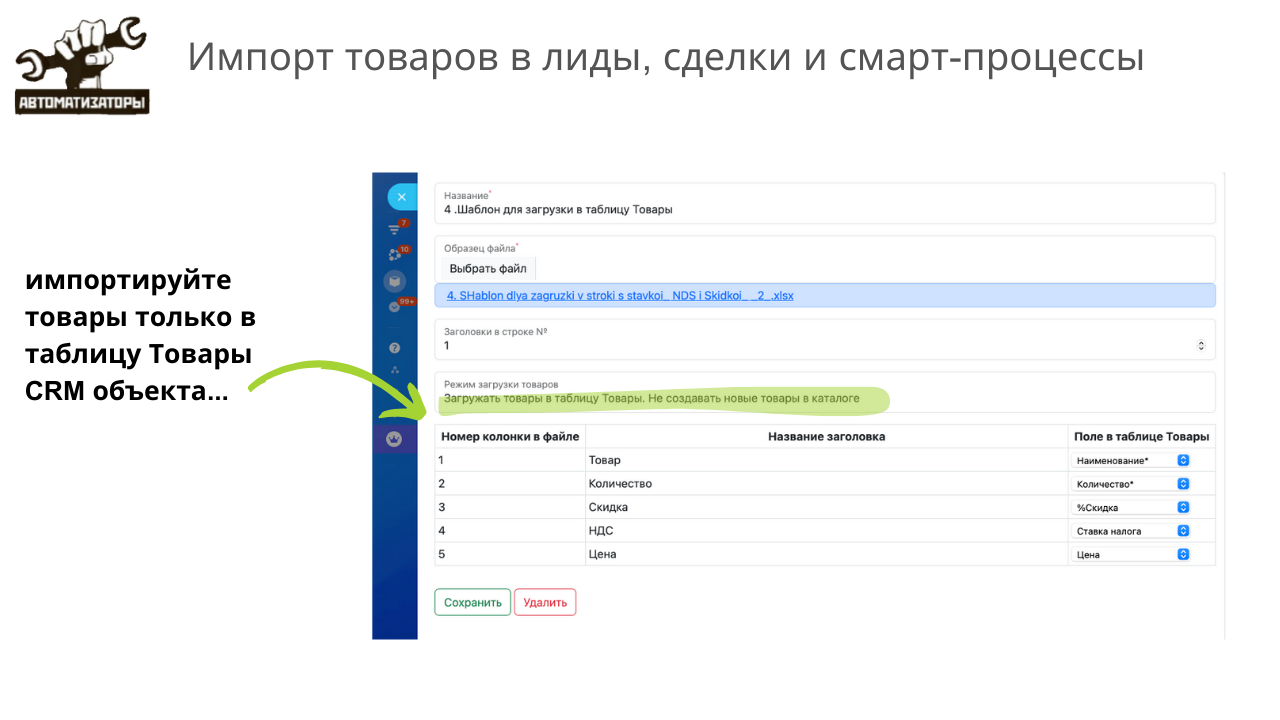The height and width of the screenshot is (720, 1280).
Task: Open the filter icon with badge 7
Action: point(395,230)
